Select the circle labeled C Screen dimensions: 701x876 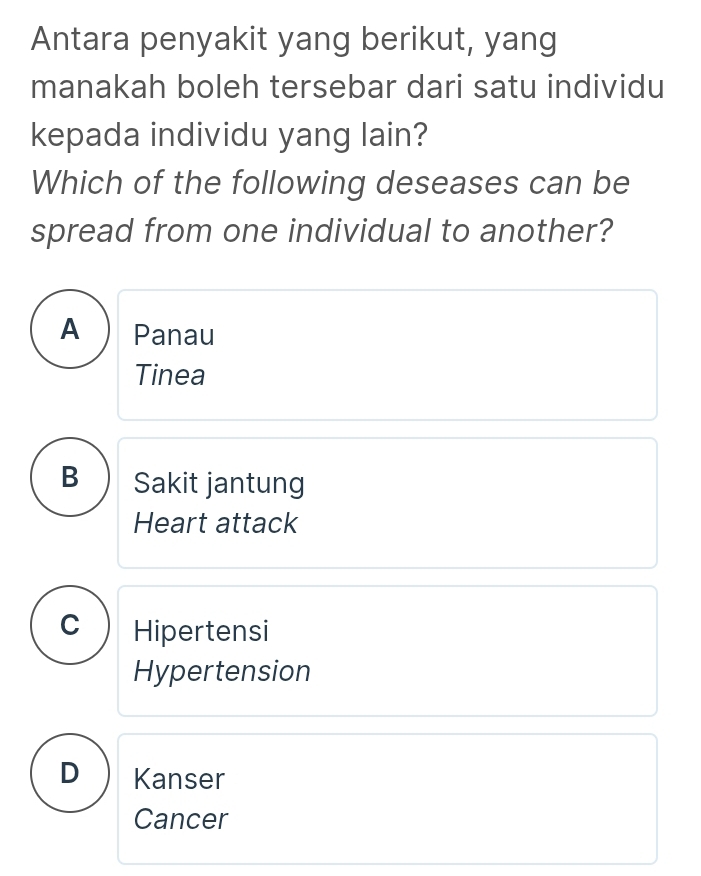point(69,625)
